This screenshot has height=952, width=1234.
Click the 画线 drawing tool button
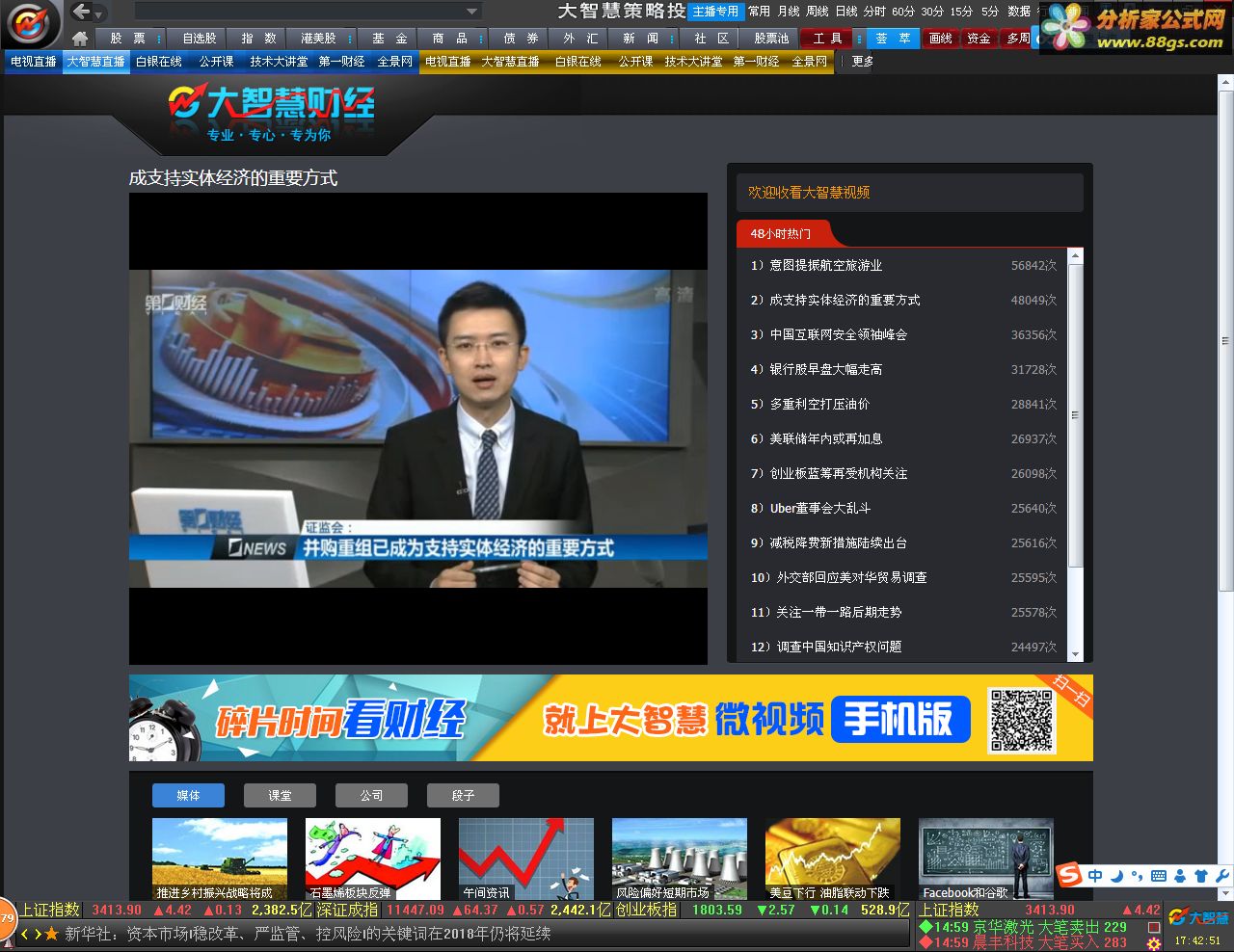pyautogui.click(x=941, y=39)
